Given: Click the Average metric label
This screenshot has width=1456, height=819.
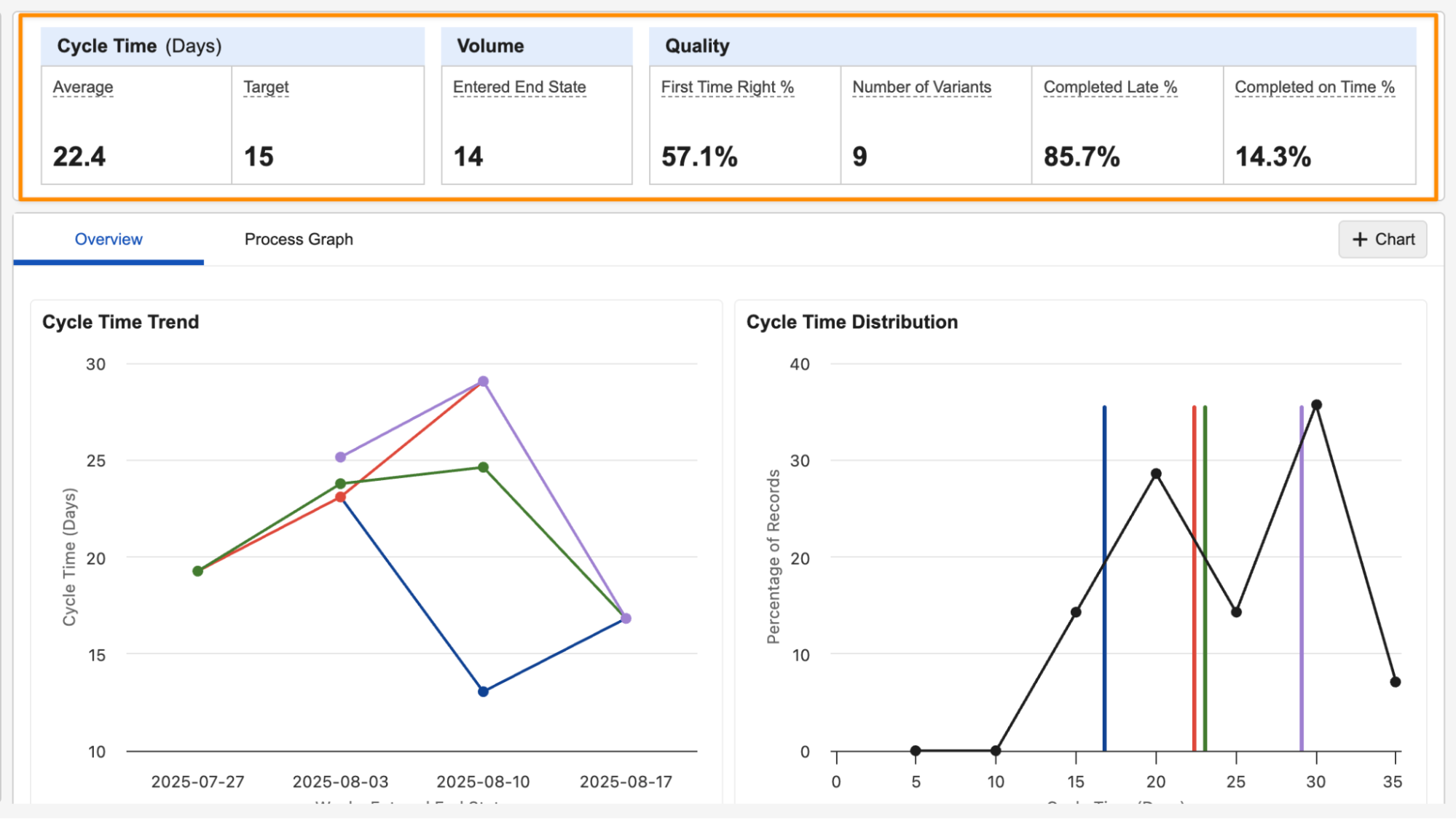Looking at the screenshot, I should (83, 87).
